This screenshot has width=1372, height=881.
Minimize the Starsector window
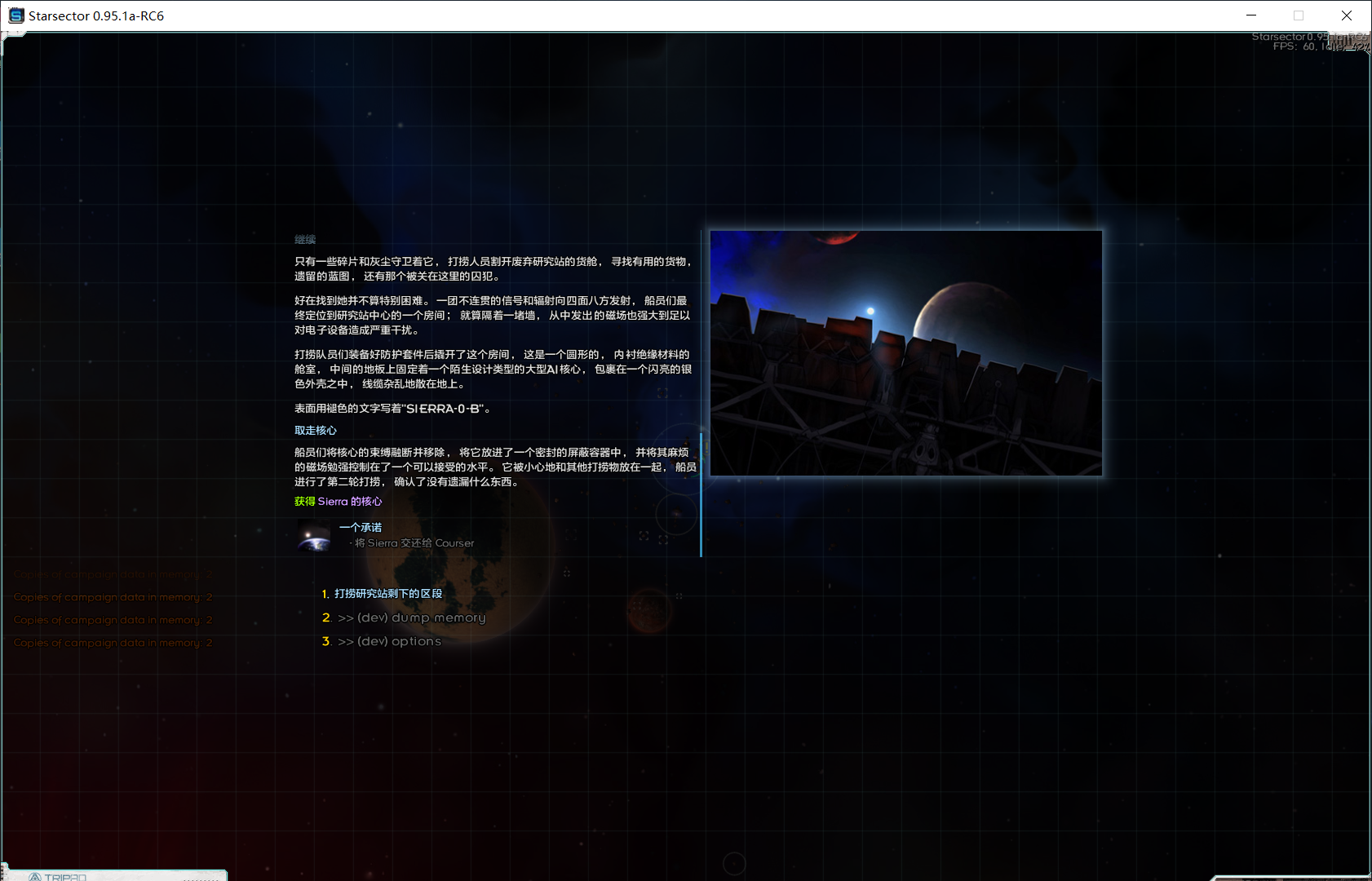1251,15
